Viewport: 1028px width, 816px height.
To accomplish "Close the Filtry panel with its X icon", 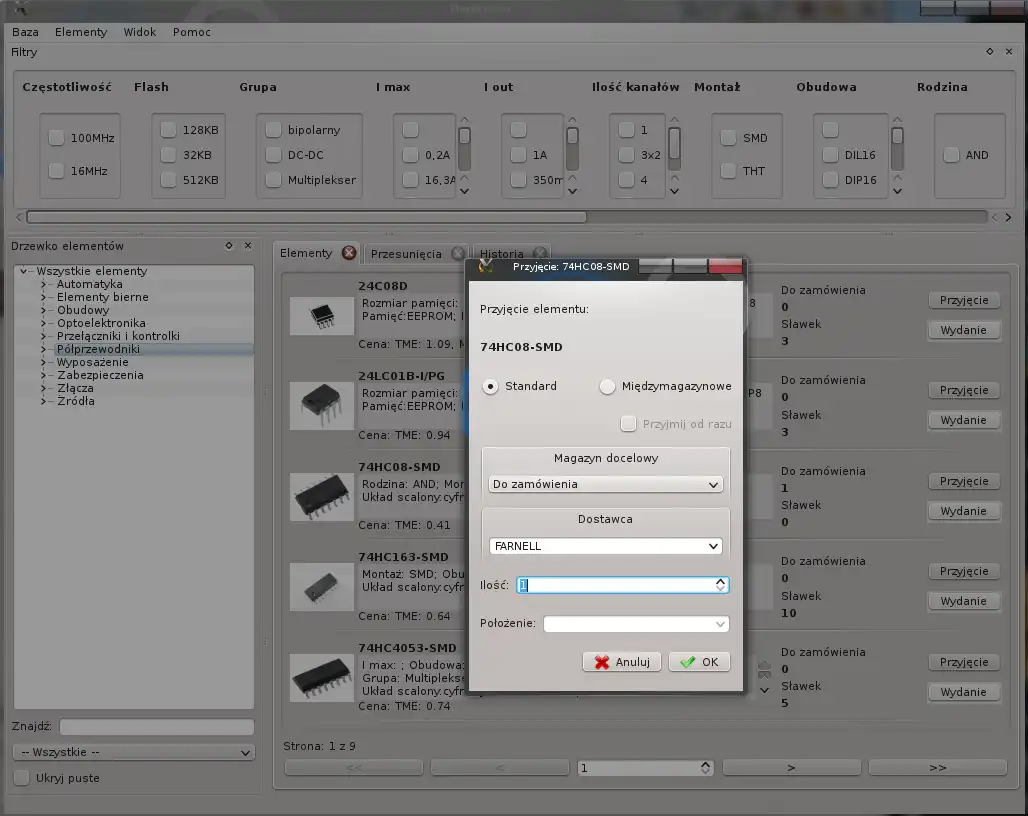I will click(x=1010, y=51).
